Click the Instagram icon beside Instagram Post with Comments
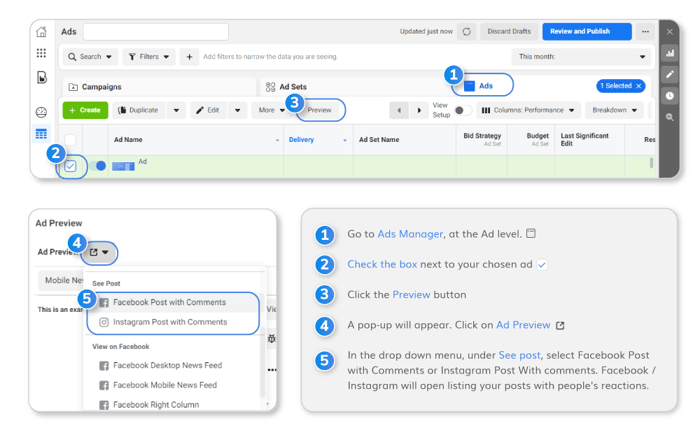700x435 pixels. tap(104, 322)
